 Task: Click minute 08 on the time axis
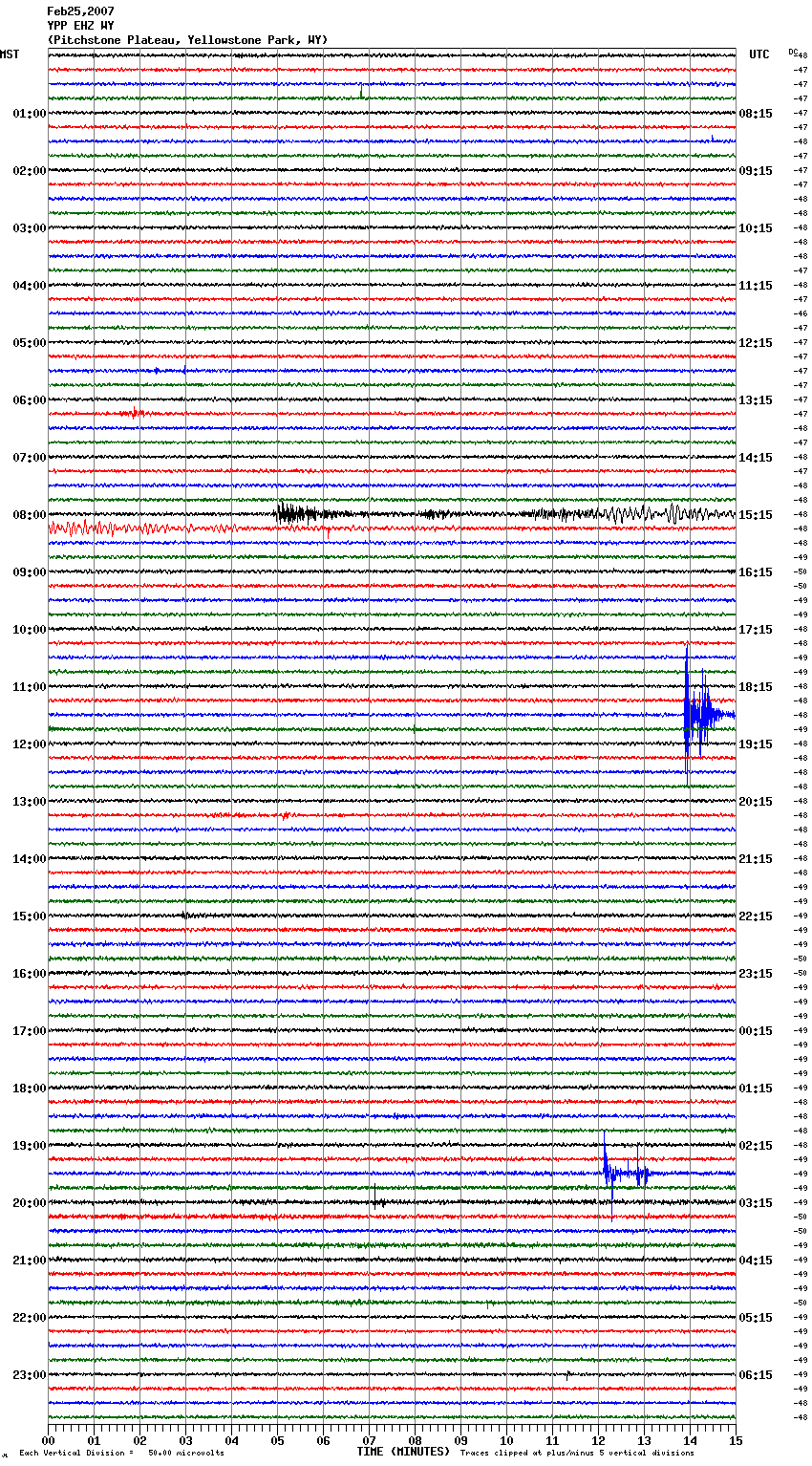416,1440
